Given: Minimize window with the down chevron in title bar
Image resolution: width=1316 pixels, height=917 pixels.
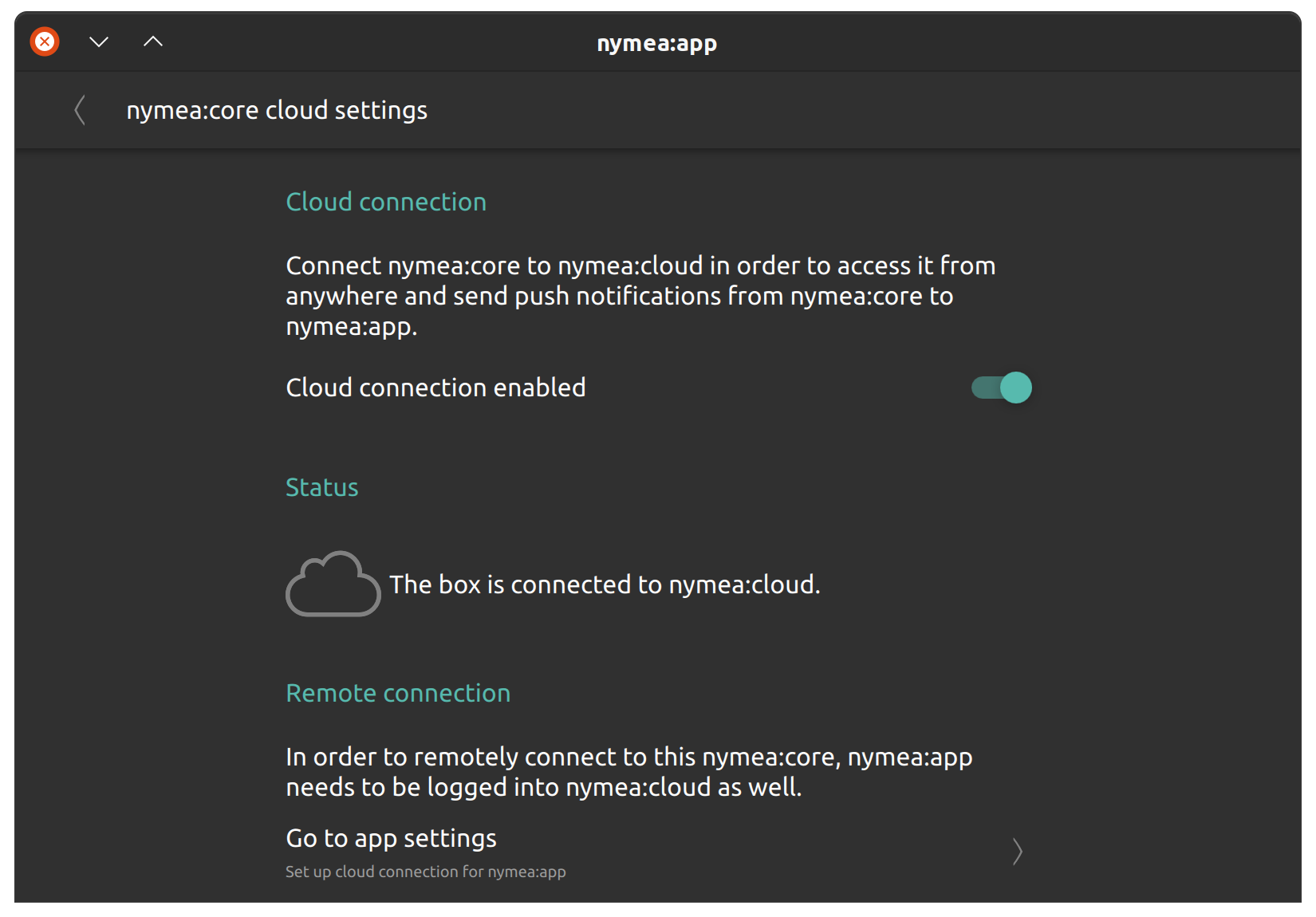Looking at the screenshot, I should (x=99, y=41).
